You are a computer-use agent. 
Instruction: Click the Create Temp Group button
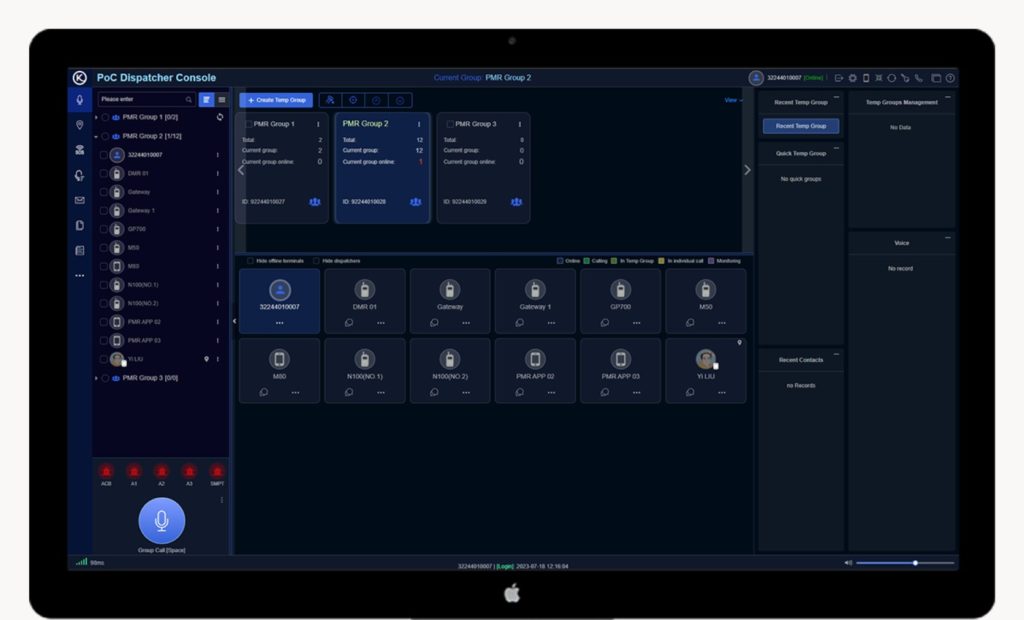(276, 100)
